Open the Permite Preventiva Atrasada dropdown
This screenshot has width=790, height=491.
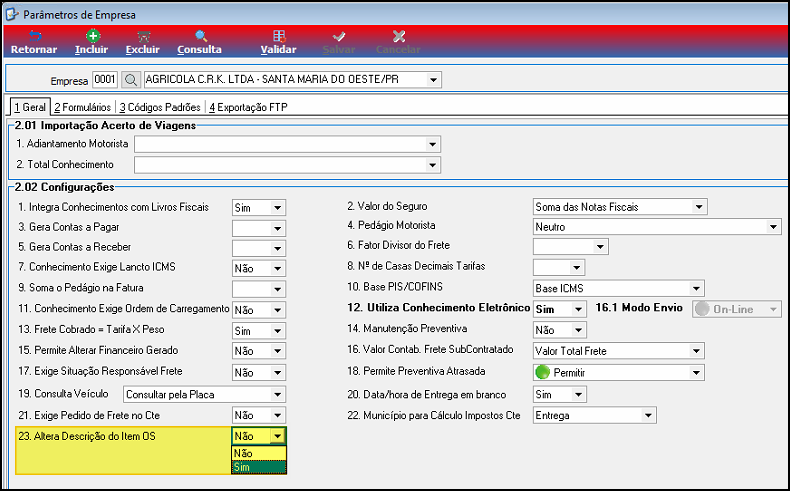coord(696,373)
